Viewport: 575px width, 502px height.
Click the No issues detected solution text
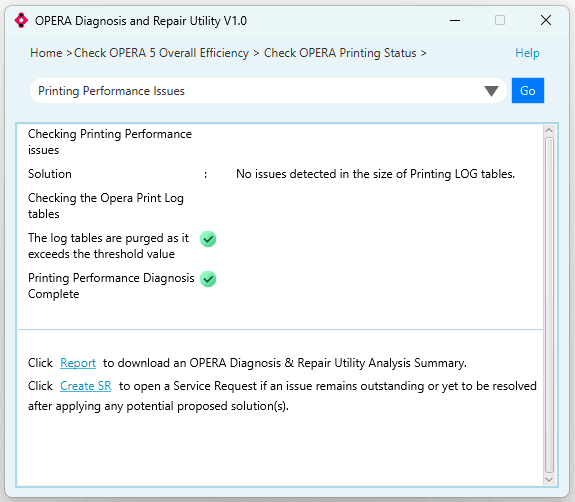coord(375,174)
